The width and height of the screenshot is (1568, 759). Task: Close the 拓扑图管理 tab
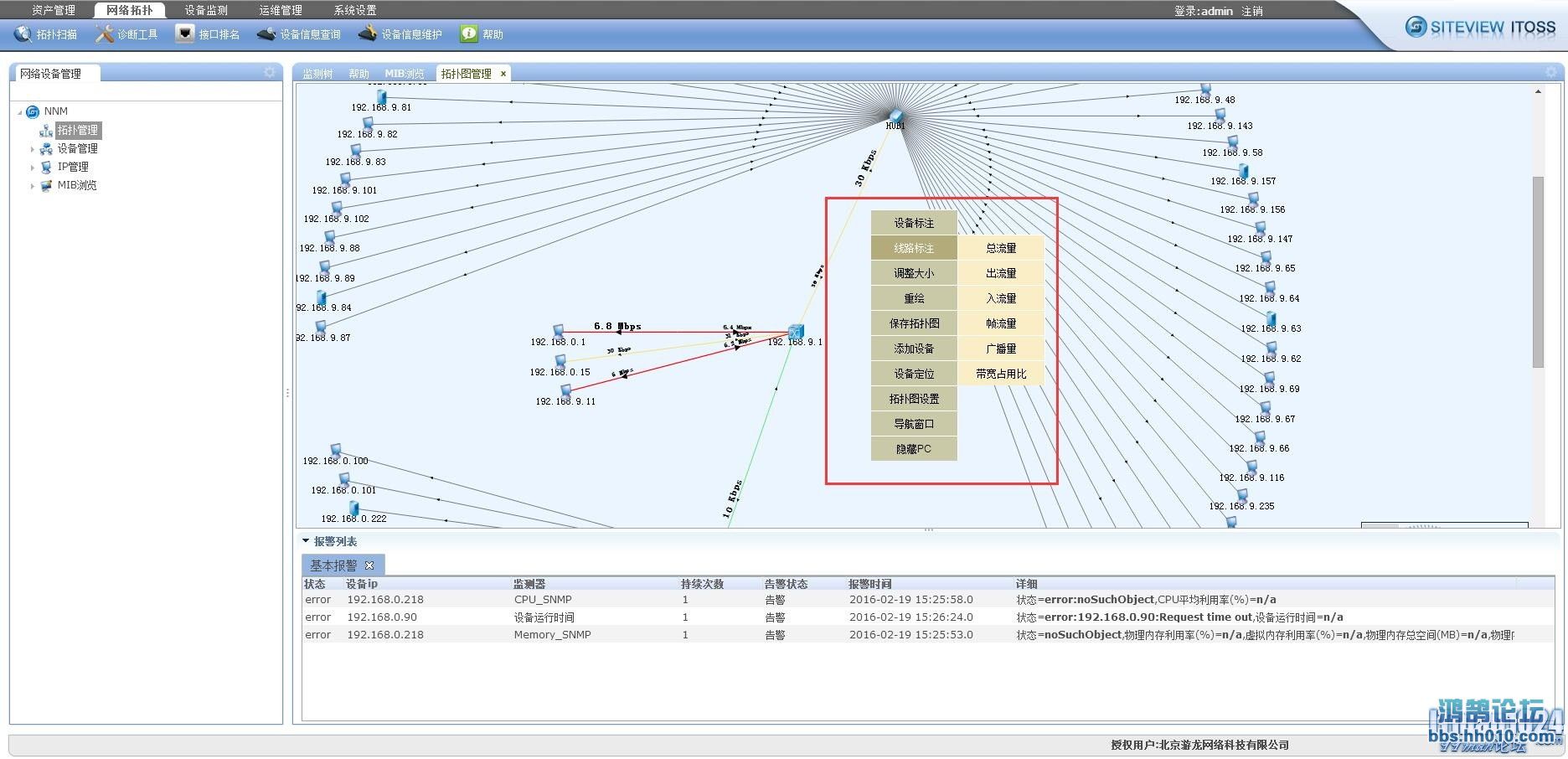click(x=503, y=74)
